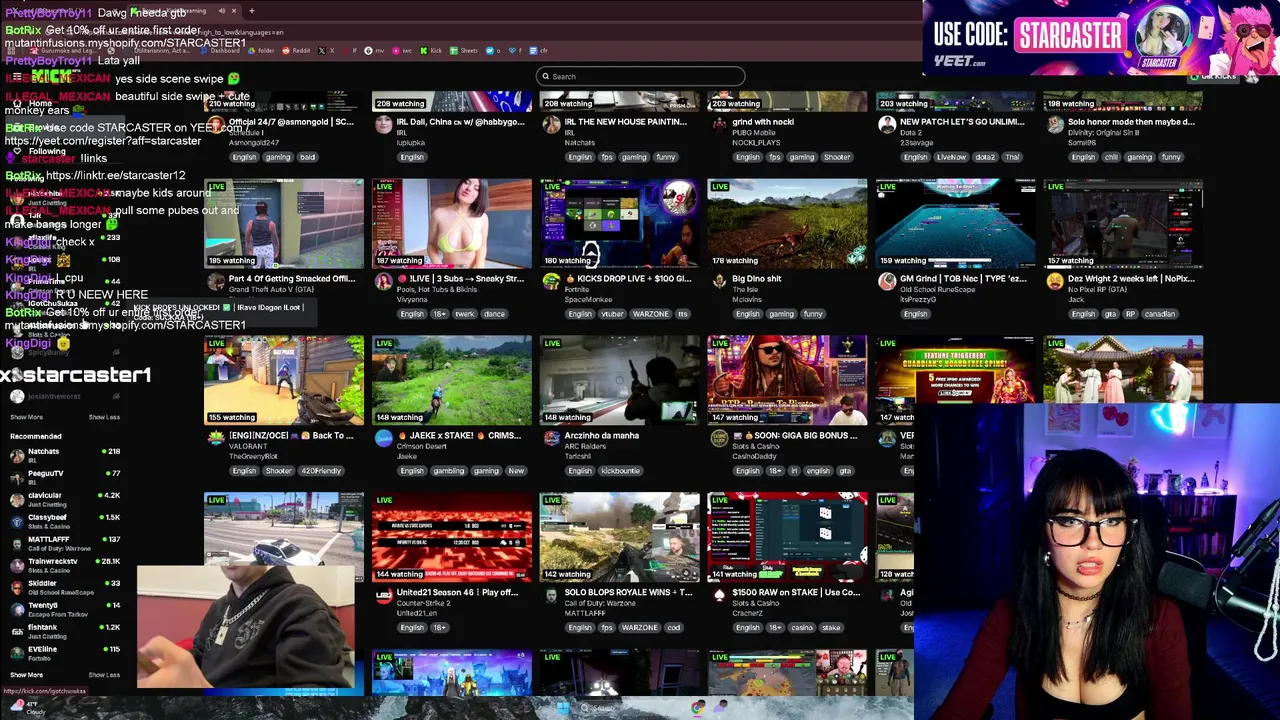
Task: Open the KICKS DROP LIVE stream thumbnail
Action: click(x=620, y=224)
